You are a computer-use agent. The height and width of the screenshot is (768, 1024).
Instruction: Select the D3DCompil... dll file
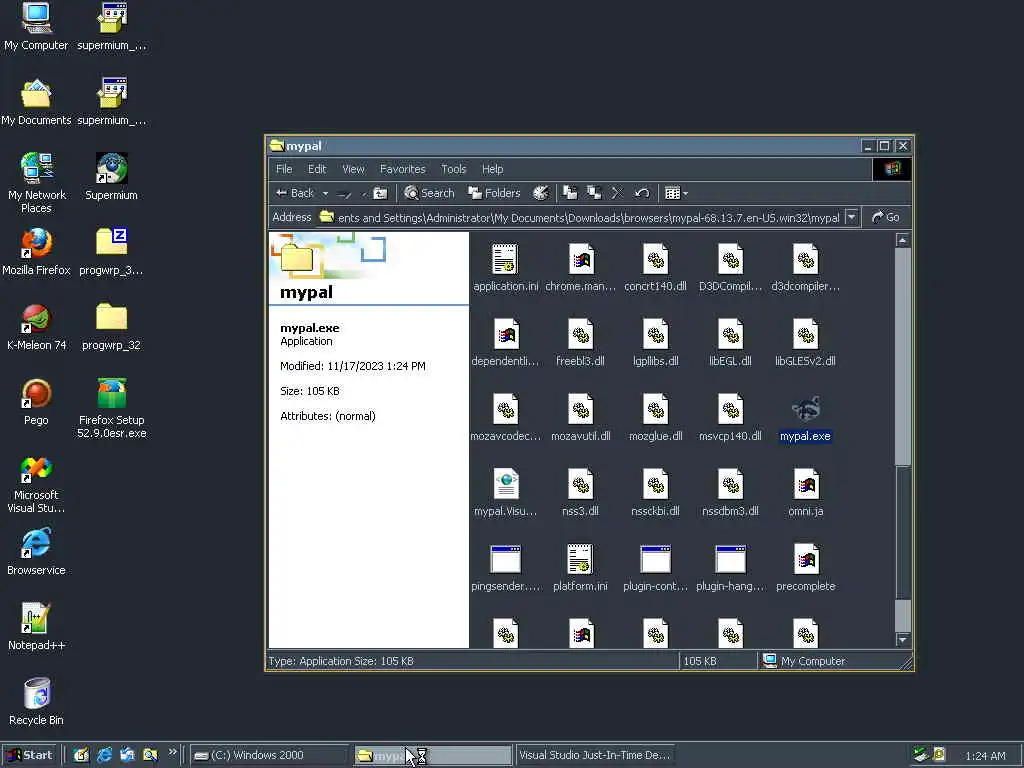click(x=730, y=268)
